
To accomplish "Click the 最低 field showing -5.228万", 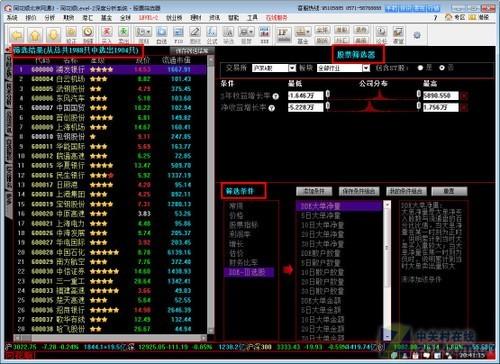I will (305, 107).
